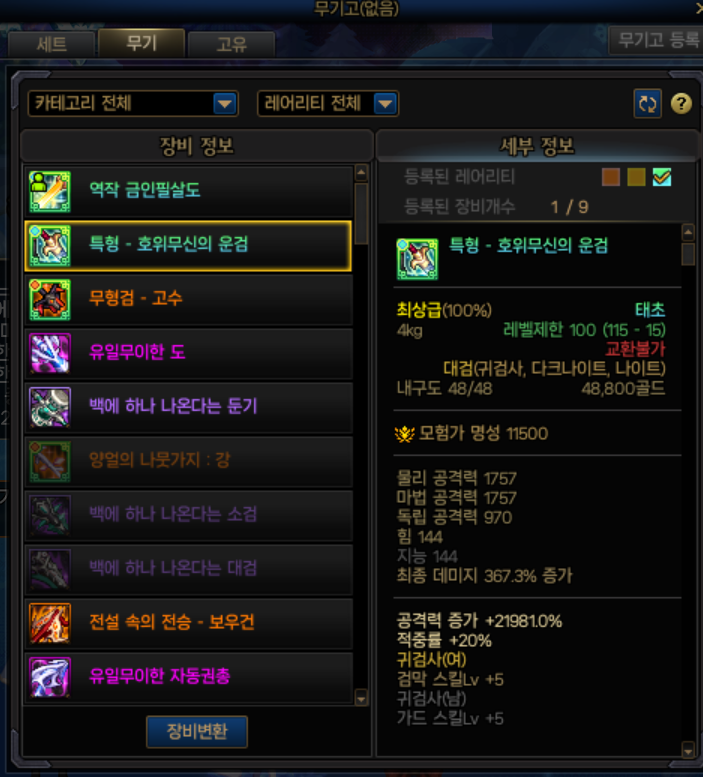Screen dimensions: 703x777
Task: Click the 유일무이한 도 weapon icon
Action: (x=50, y=353)
